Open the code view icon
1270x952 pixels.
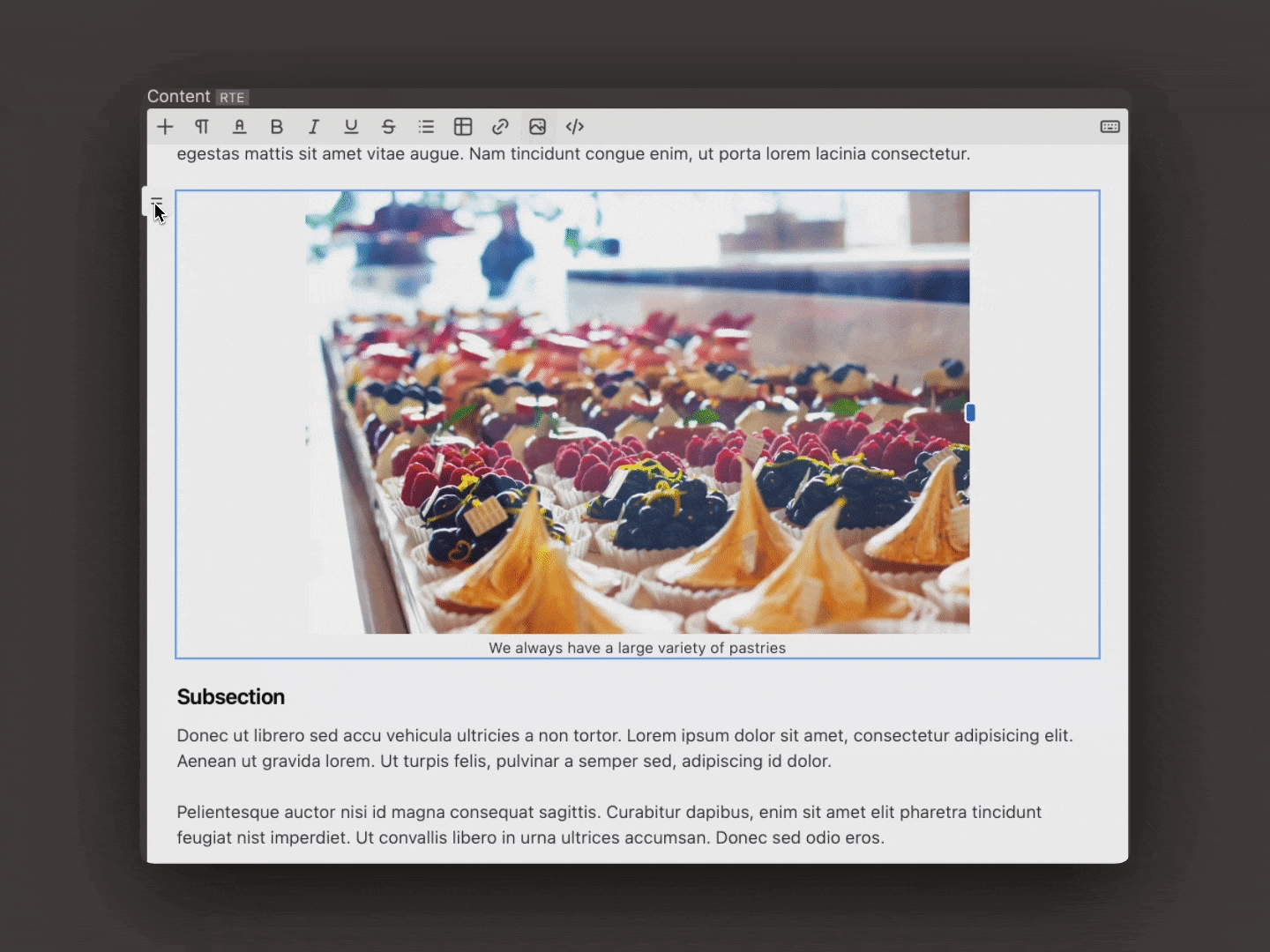pos(574,126)
